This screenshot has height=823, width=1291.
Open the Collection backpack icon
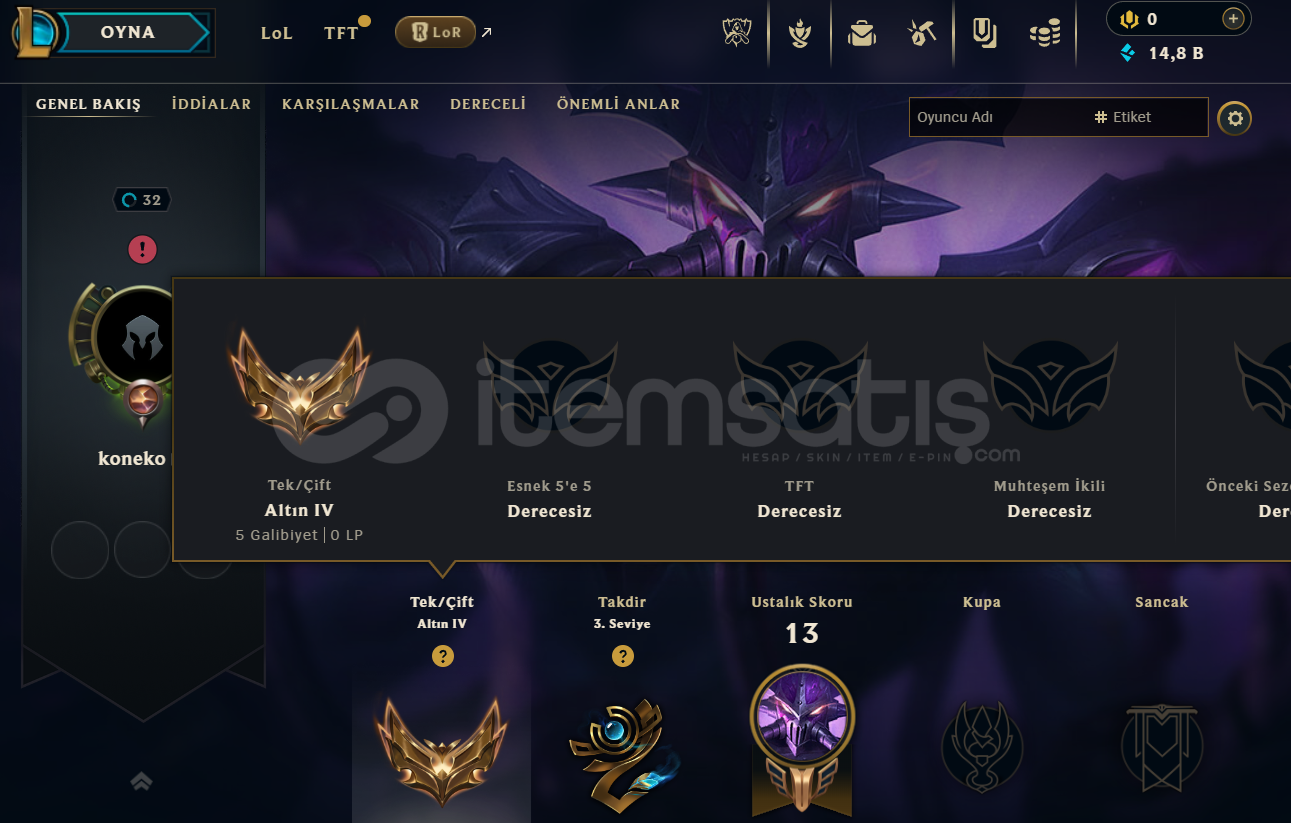(861, 34)
